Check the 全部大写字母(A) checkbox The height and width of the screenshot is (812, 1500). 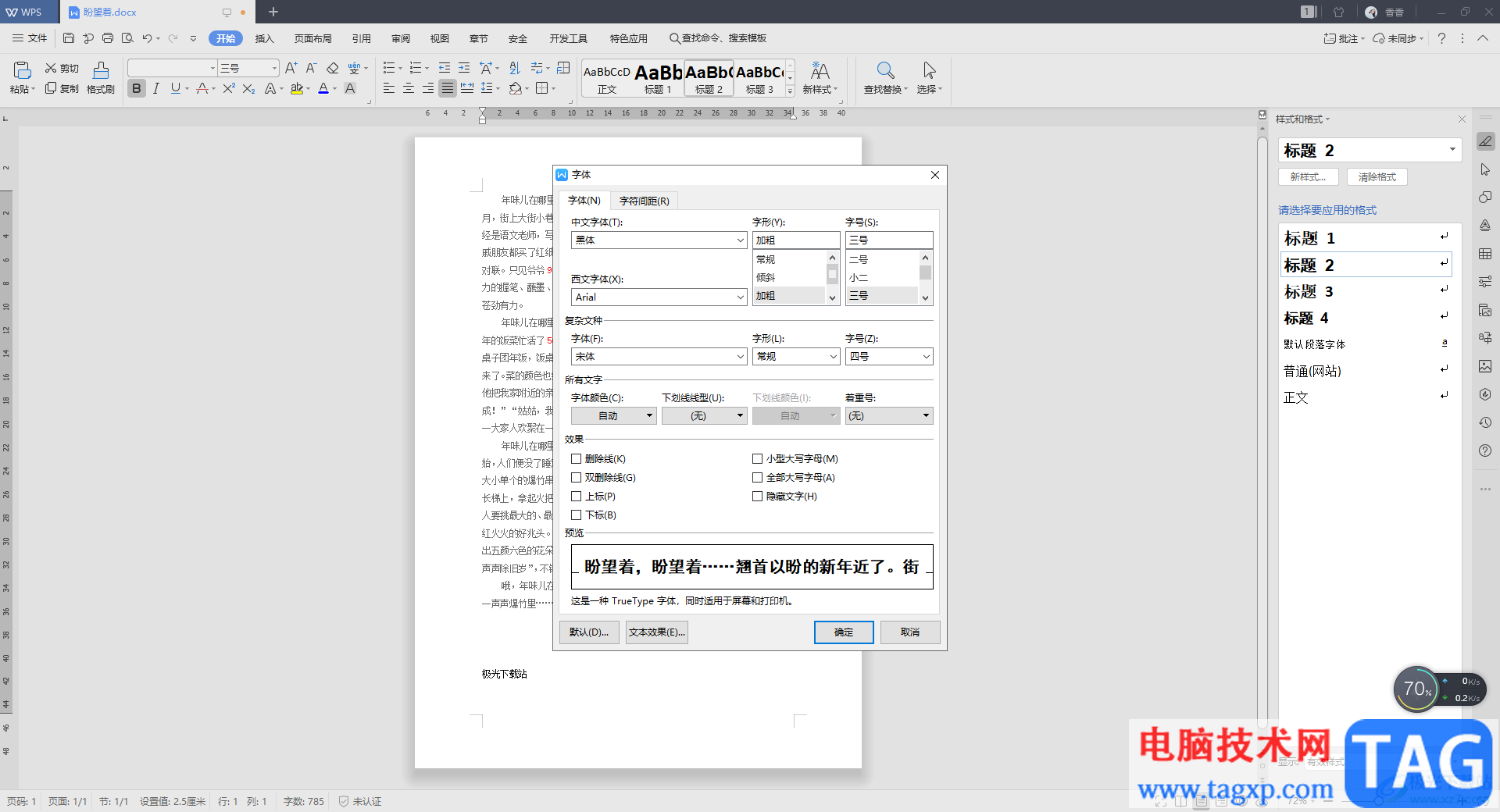click(757, 478)
